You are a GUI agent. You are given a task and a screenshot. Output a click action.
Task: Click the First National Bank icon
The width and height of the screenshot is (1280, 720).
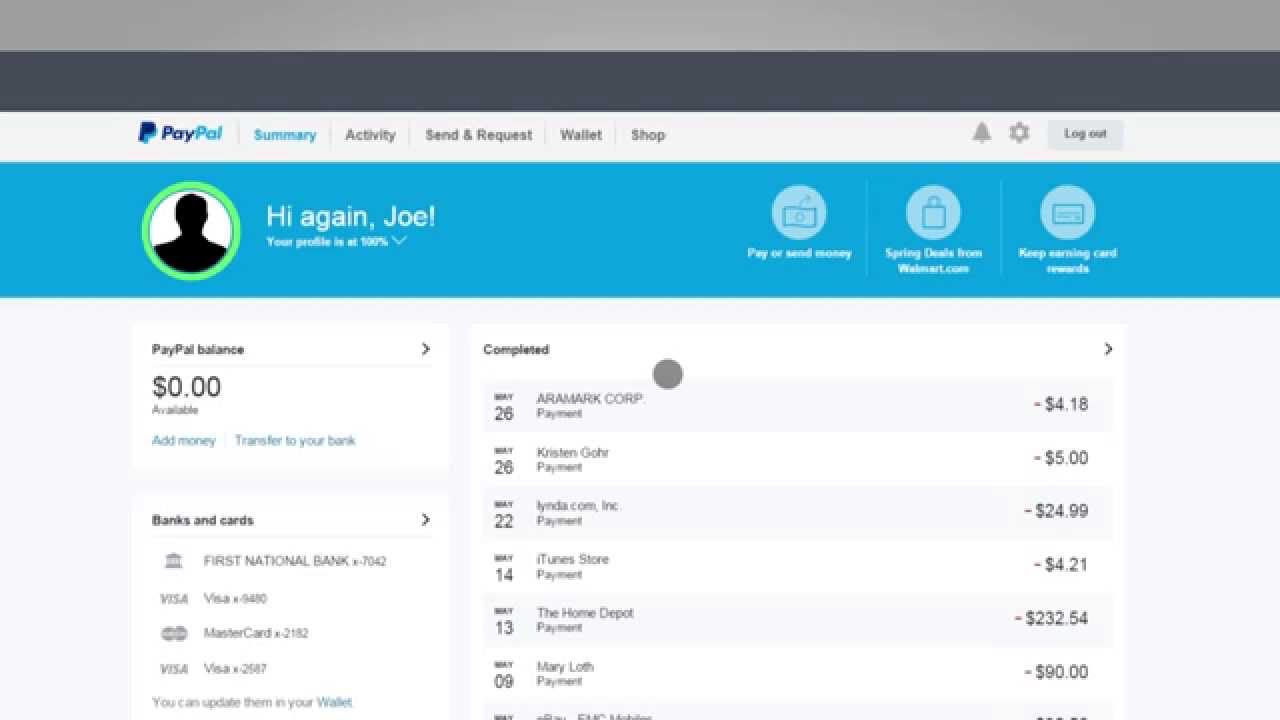(x=174, y=561)
